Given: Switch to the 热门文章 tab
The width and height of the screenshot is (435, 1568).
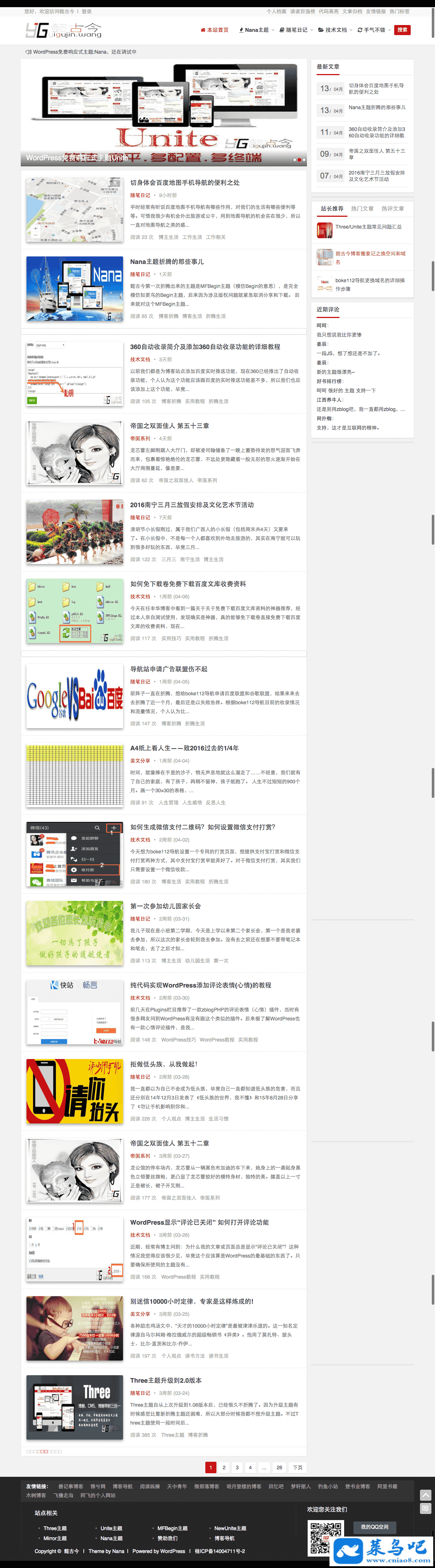Looking at the screenshot, I should (362, 209).
